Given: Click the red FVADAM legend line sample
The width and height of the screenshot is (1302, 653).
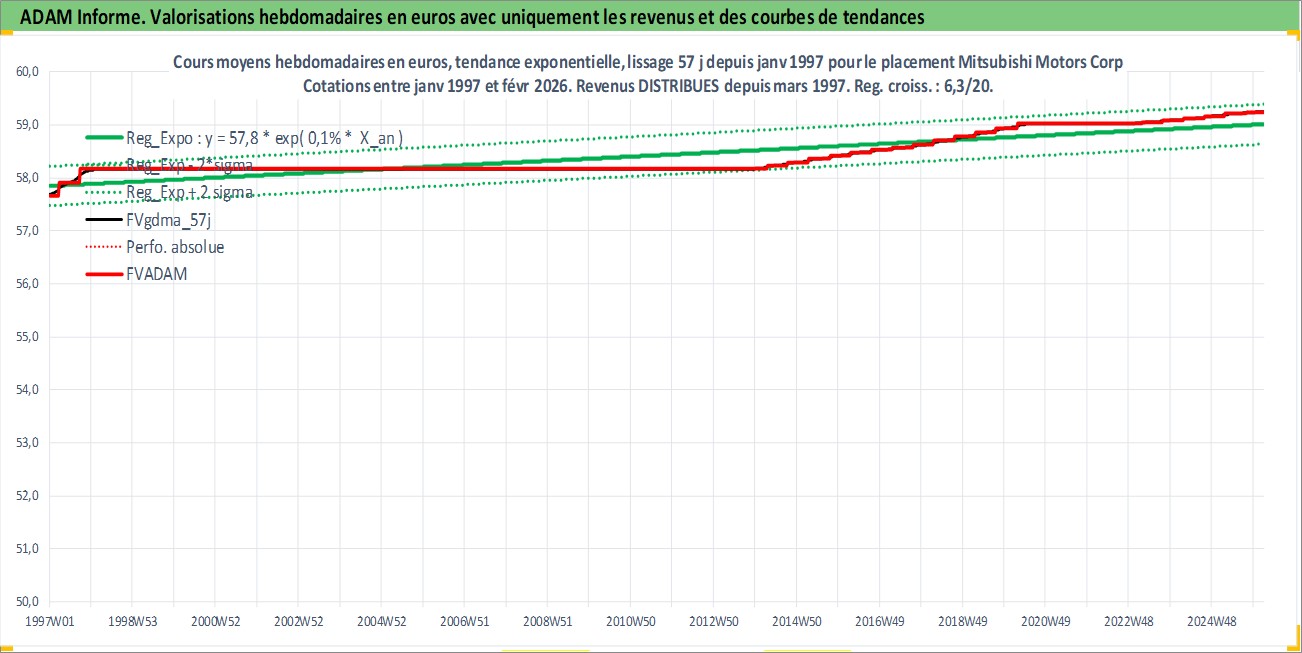Looking at the screenshot, I should pyautogui.click(x=103, y=273).
